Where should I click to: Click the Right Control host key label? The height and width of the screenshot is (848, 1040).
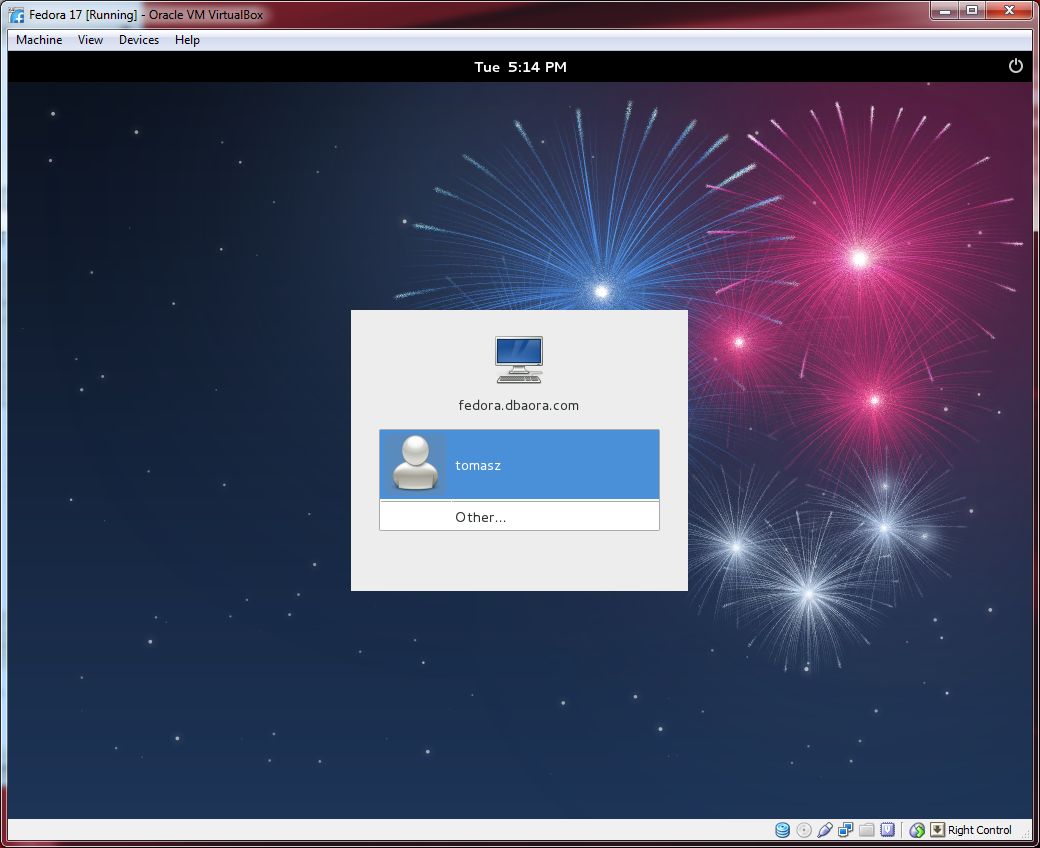[x=980, y=830]
